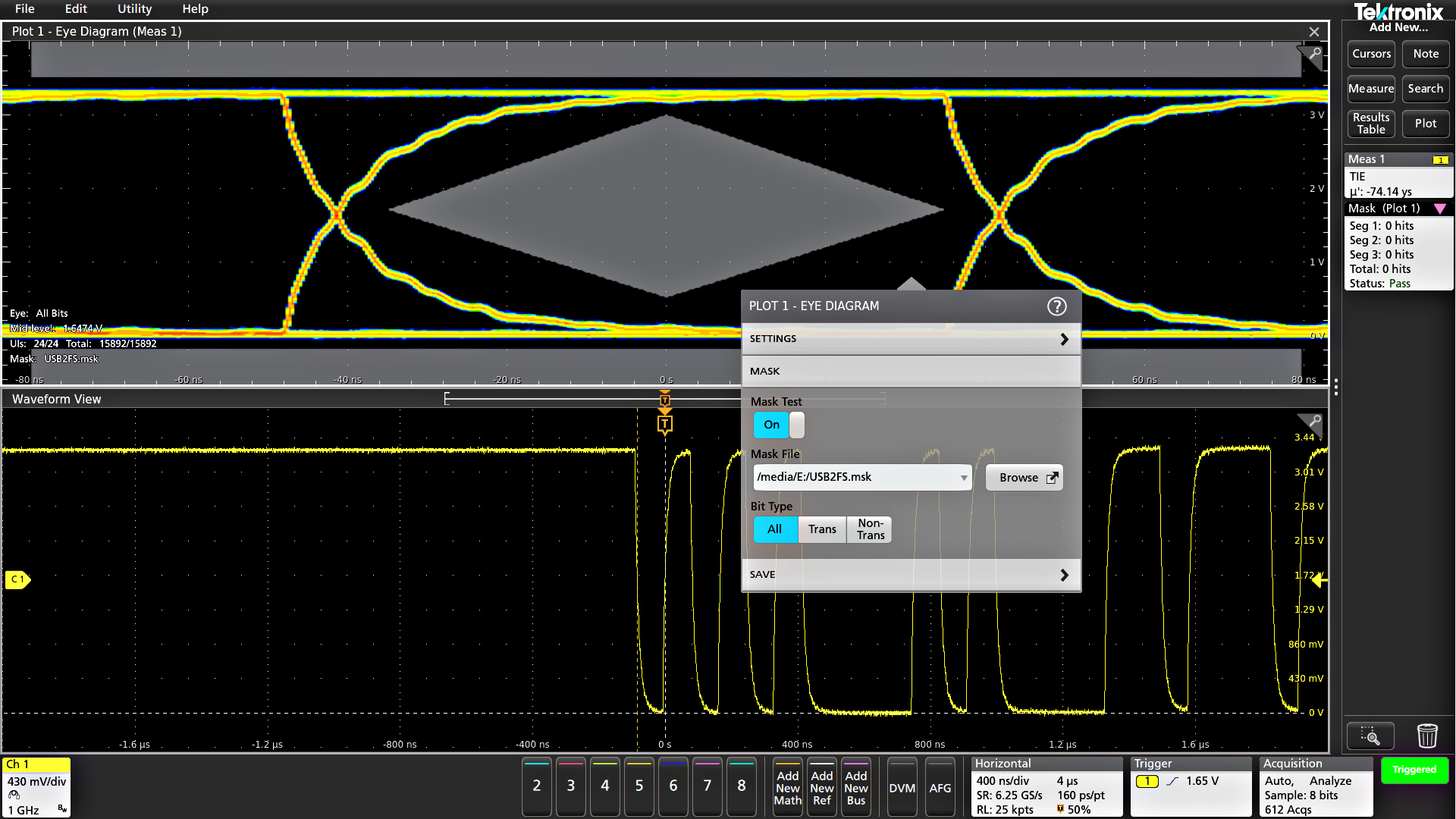
Task: Select Non-Trans bit type
Action: coord(868,529)
